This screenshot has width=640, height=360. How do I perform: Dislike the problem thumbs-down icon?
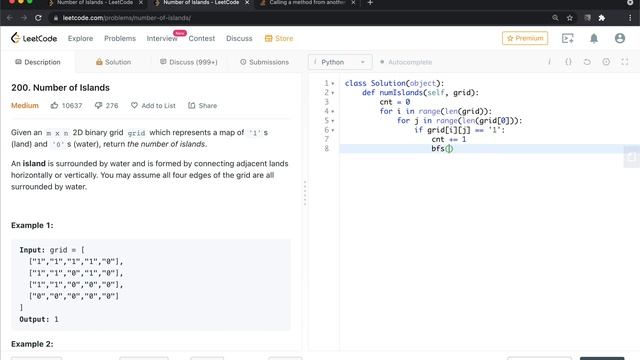point(98,105)
